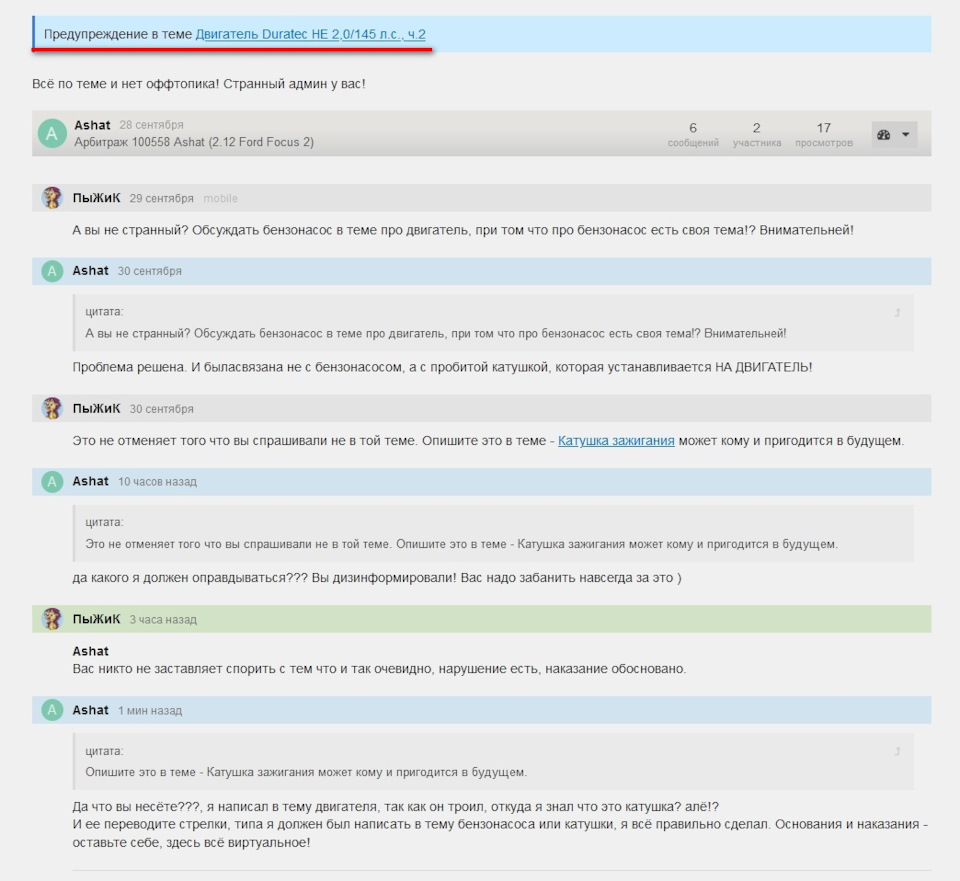Viewport: 960px width, 881px height.
Task: Click the quote block in 1 мин назад post
Action: click(x=493, y=762)
